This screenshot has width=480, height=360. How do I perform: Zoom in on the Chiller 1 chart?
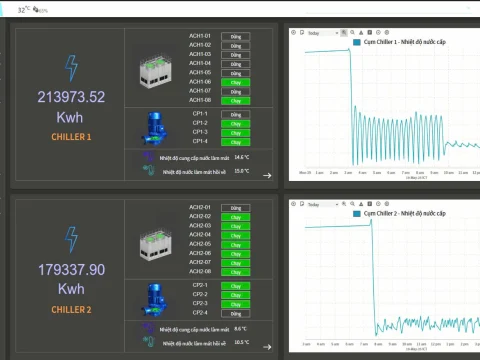tap(344, 32)
